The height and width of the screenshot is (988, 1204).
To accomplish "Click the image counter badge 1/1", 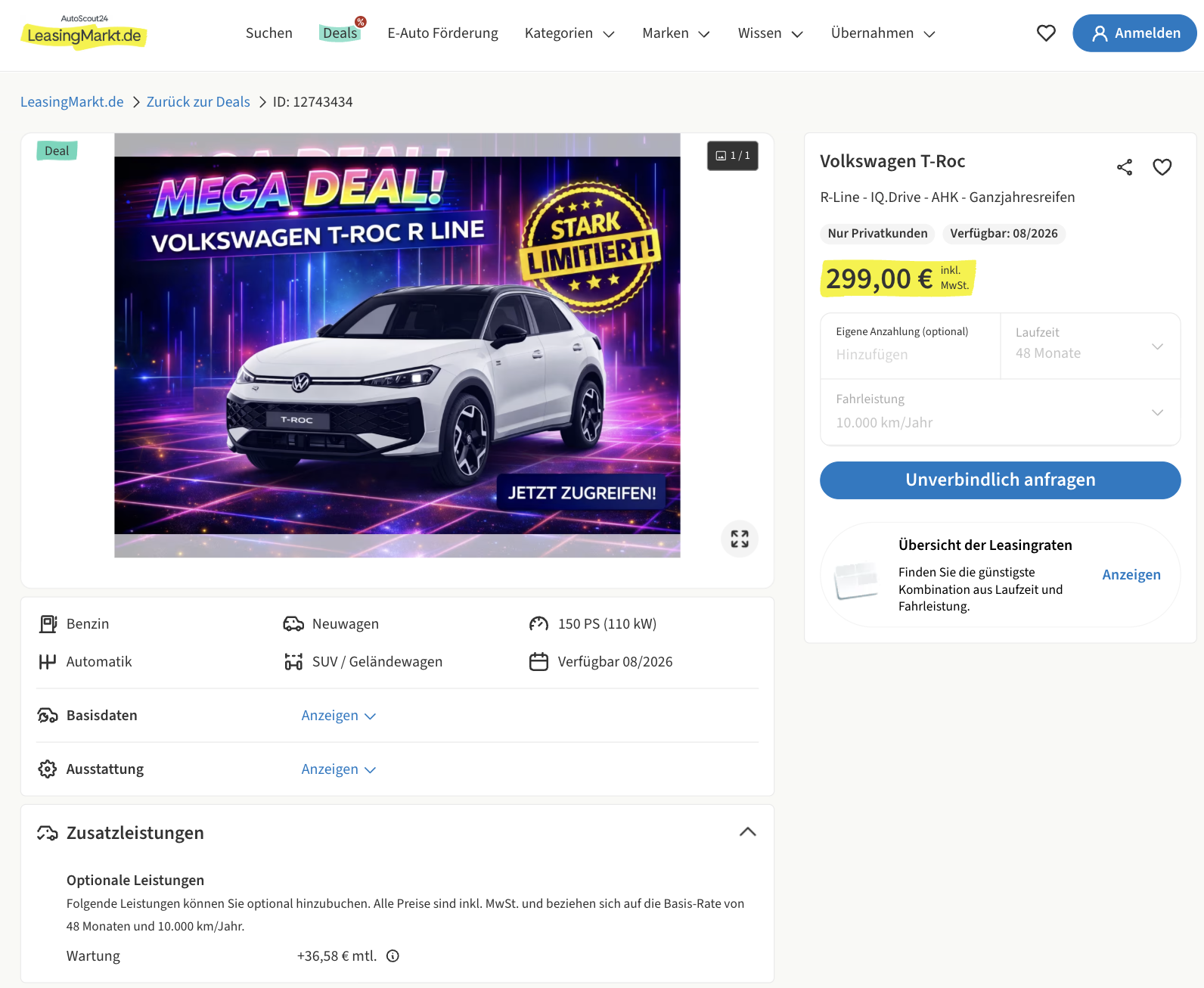I will (x=733, y=156).
